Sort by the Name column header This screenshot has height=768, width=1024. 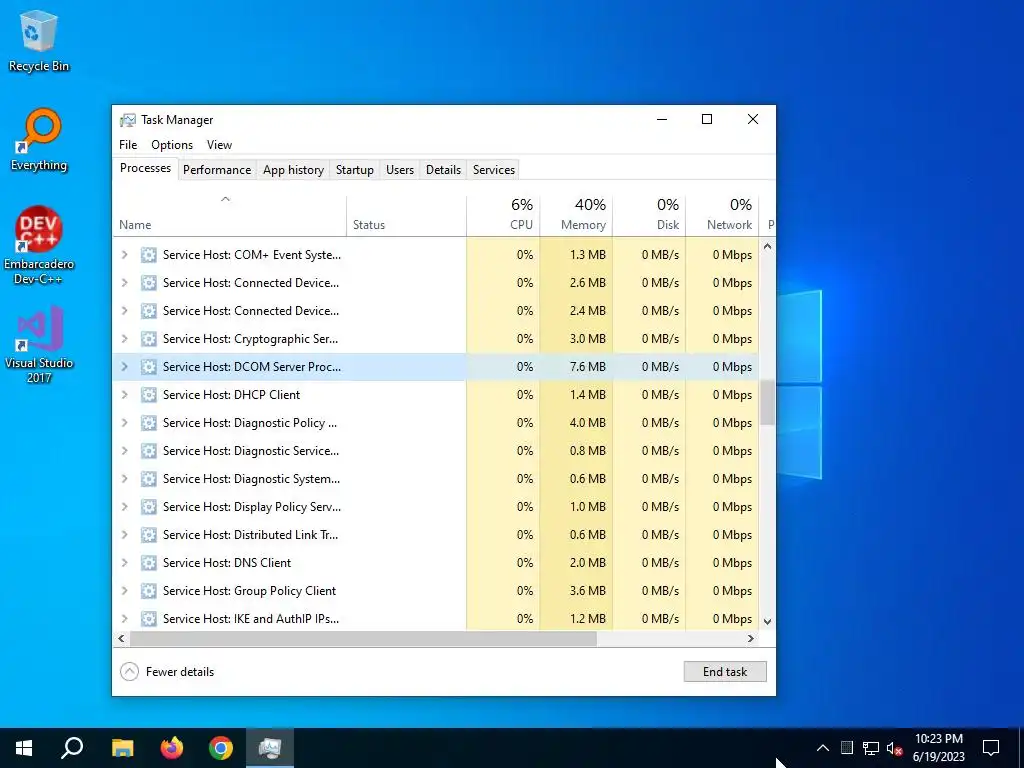pos(229,216)
